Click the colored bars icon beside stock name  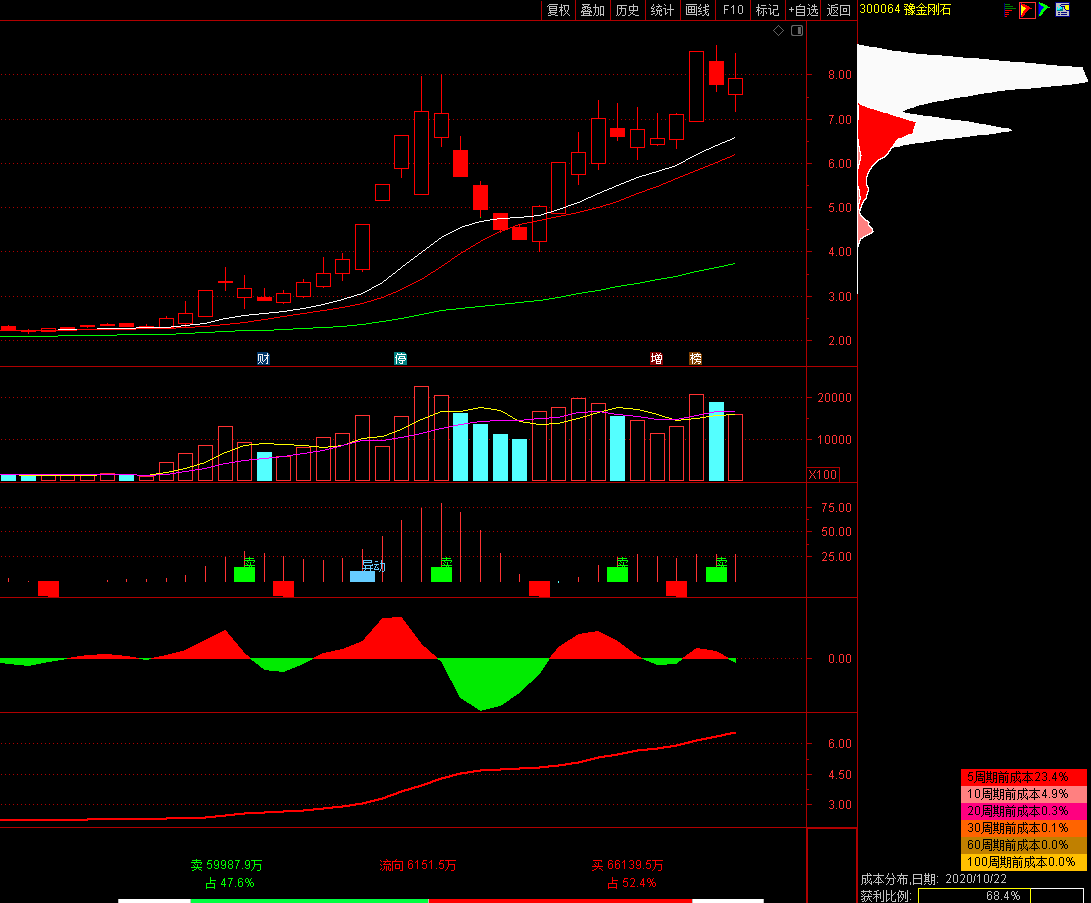(1009, 10)
